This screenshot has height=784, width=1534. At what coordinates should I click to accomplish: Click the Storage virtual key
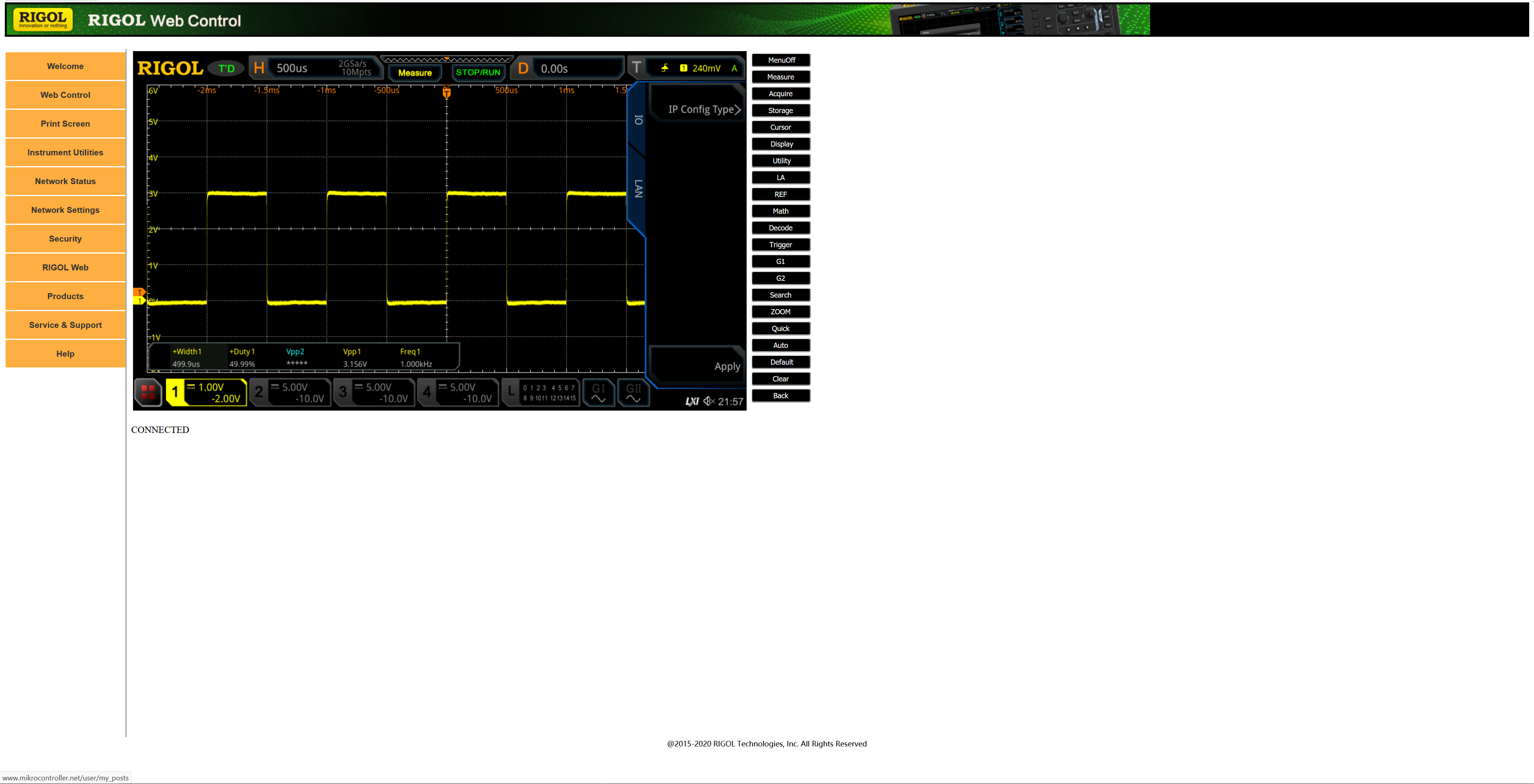(x=781, y=110)
